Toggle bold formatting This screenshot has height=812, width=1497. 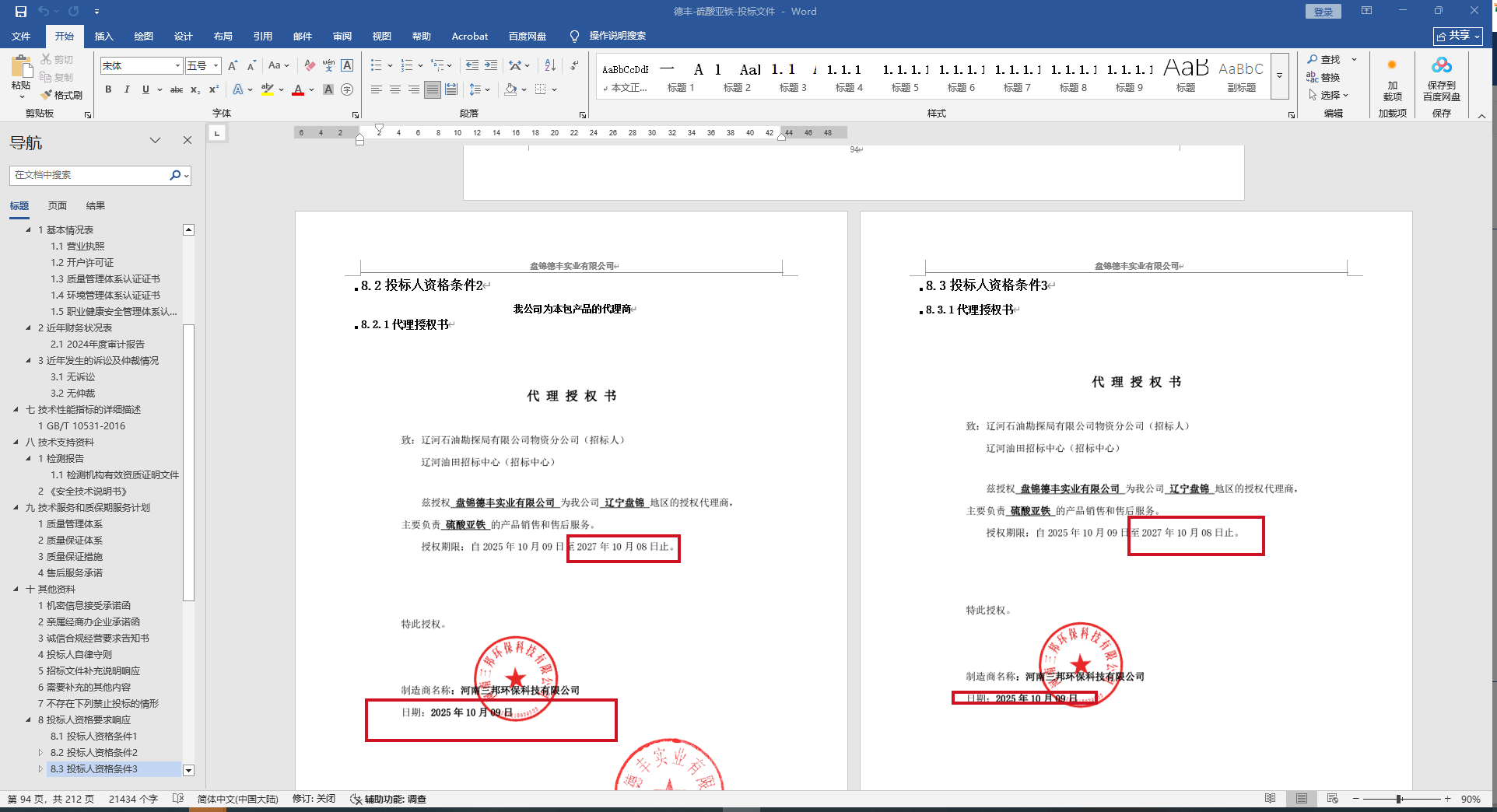pos(108,89)
